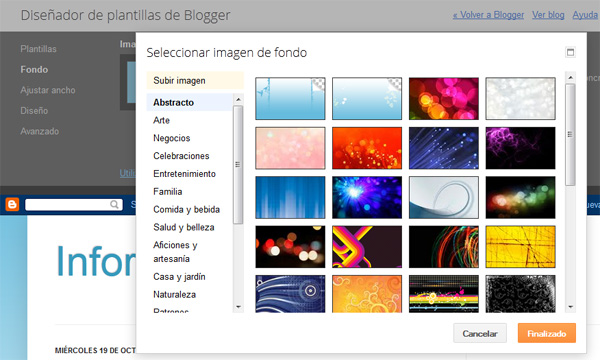
Task: Choose orange floral swirls thumbnail
Action: pos(367,294)
